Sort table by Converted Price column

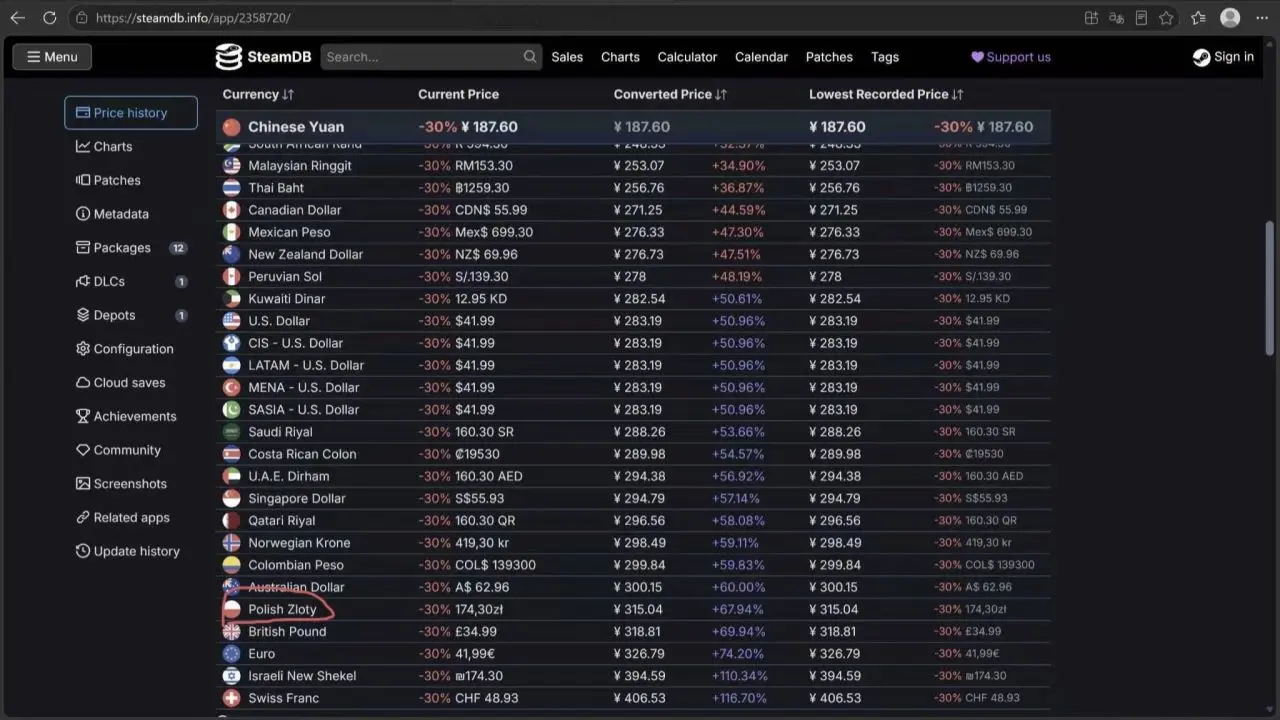pos(670,94)
